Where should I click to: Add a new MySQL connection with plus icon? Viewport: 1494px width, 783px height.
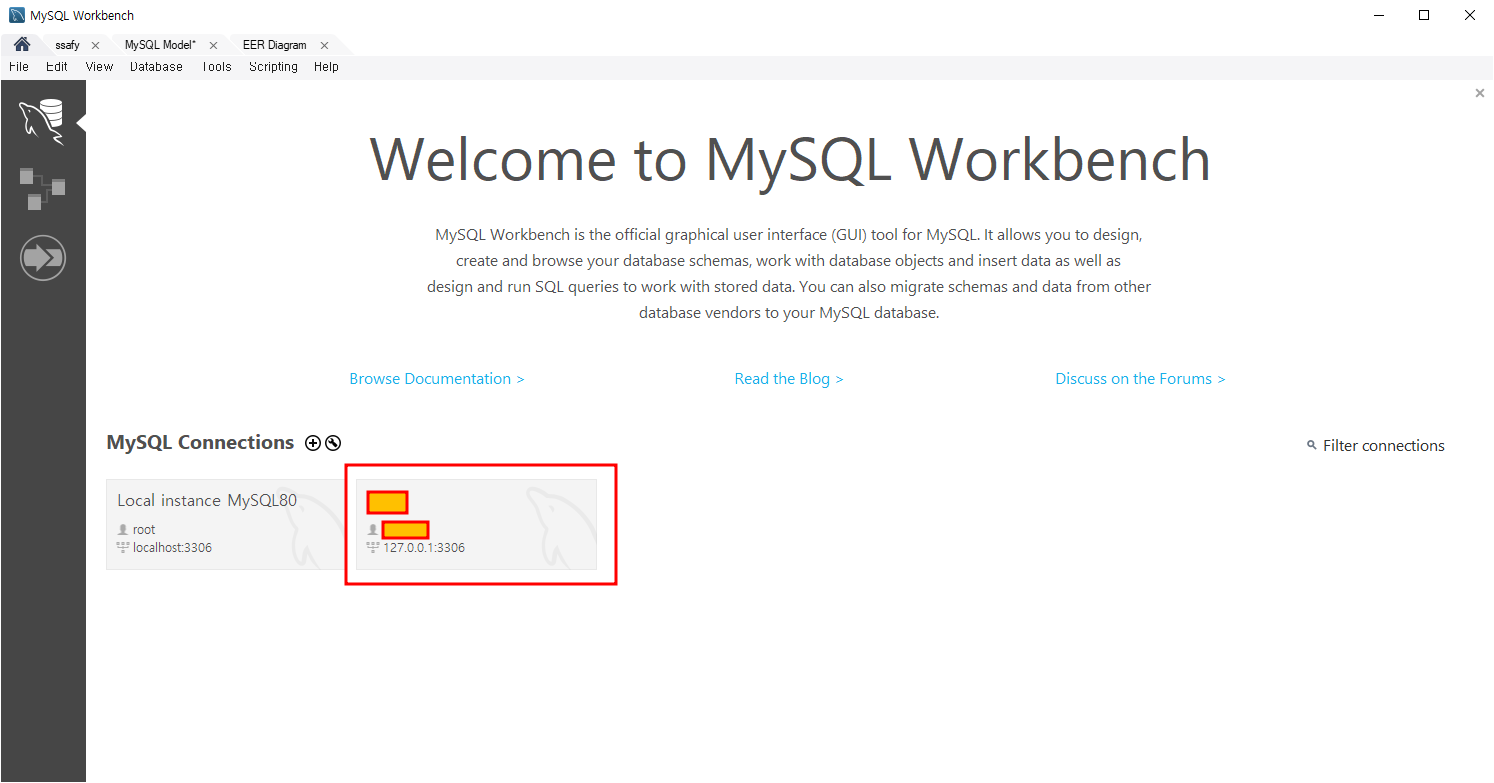[313, 443]
